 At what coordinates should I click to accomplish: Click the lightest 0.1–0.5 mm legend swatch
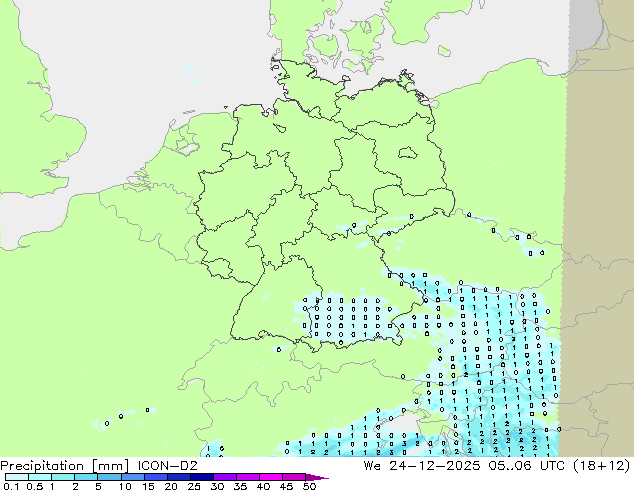coord(17,477)
